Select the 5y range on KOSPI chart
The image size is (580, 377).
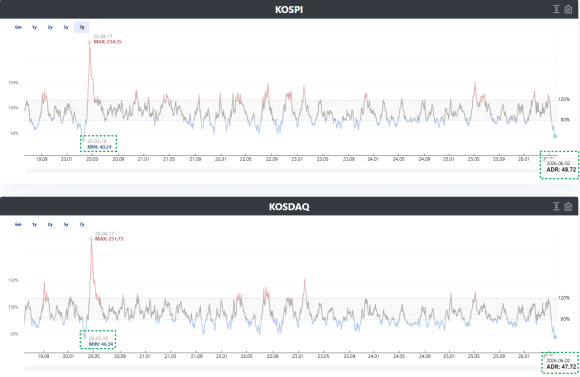(x=66, y=27)
